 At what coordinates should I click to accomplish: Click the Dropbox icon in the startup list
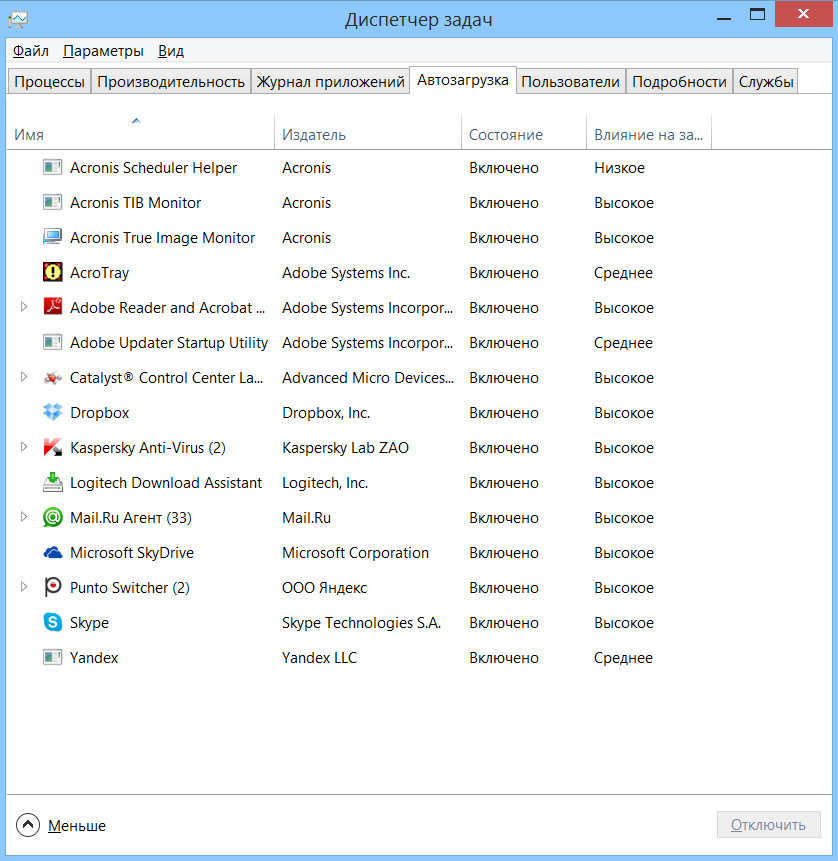click(53, 413)
